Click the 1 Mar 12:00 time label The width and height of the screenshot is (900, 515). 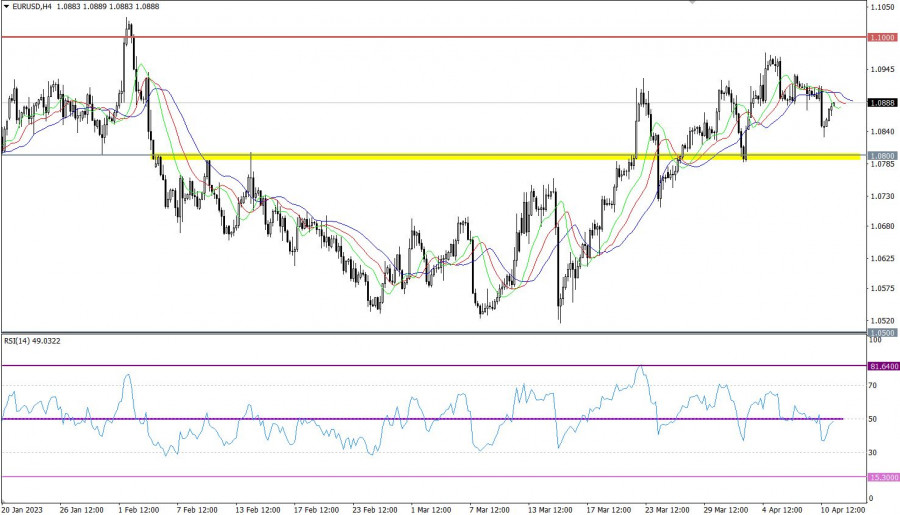(432, 507)
